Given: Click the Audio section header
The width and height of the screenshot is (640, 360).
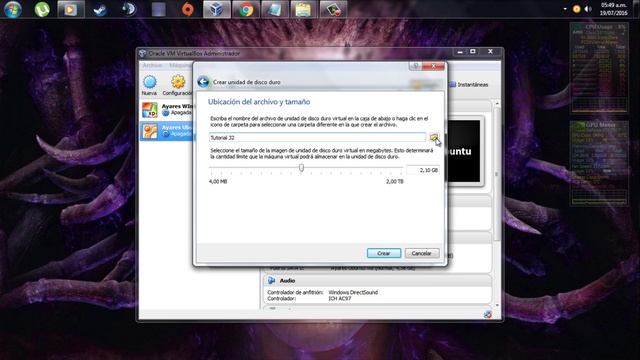Looking at the screenshot, I should (287, 280).
